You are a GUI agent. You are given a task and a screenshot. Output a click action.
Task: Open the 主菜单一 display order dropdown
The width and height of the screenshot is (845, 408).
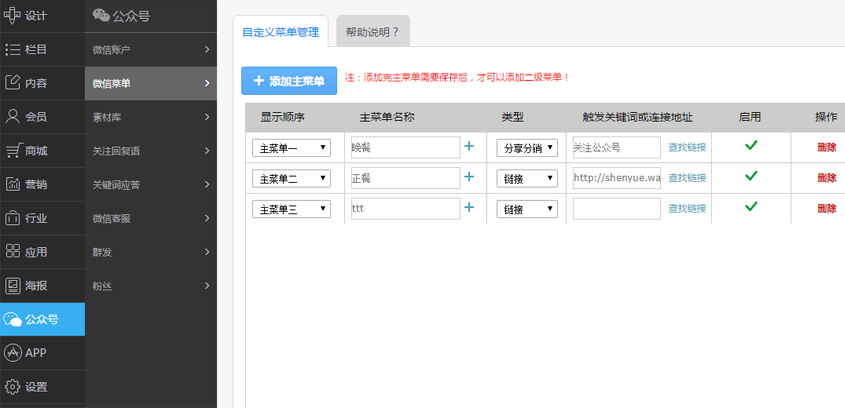click(291, 148)
